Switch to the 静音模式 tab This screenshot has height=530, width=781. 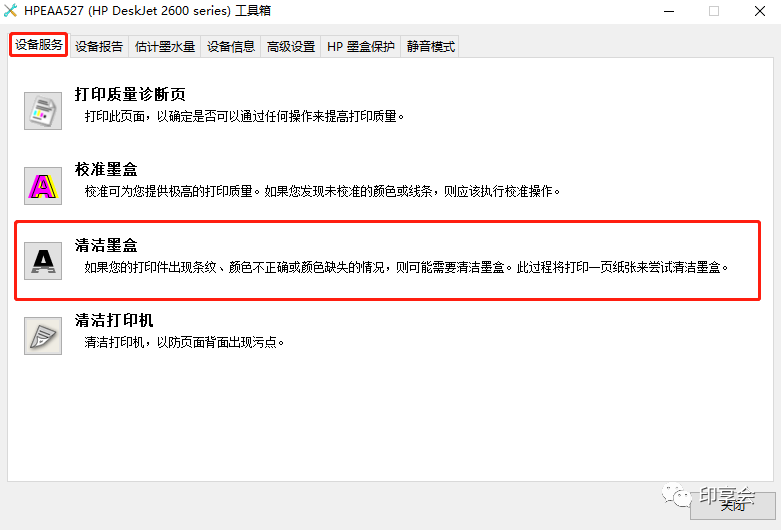(x=430, y=47)
